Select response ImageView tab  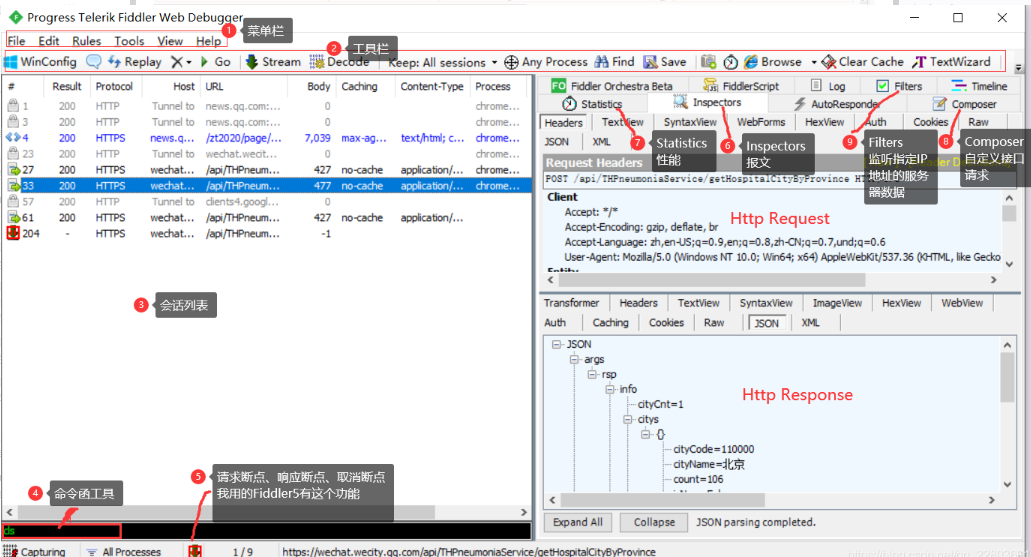[837, 303]
